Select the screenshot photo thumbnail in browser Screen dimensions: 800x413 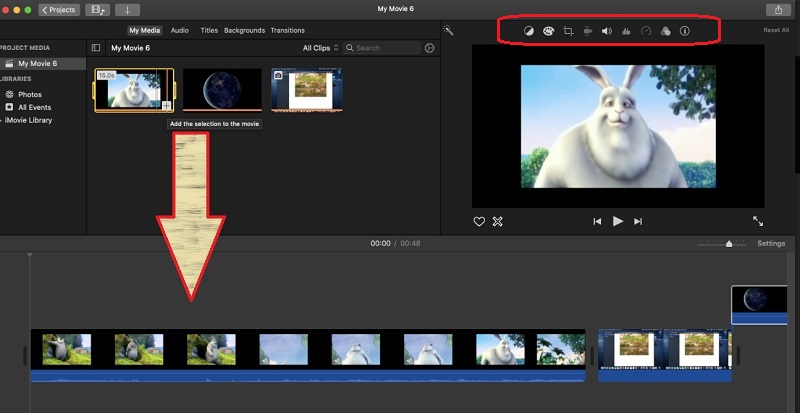point(307,90)
